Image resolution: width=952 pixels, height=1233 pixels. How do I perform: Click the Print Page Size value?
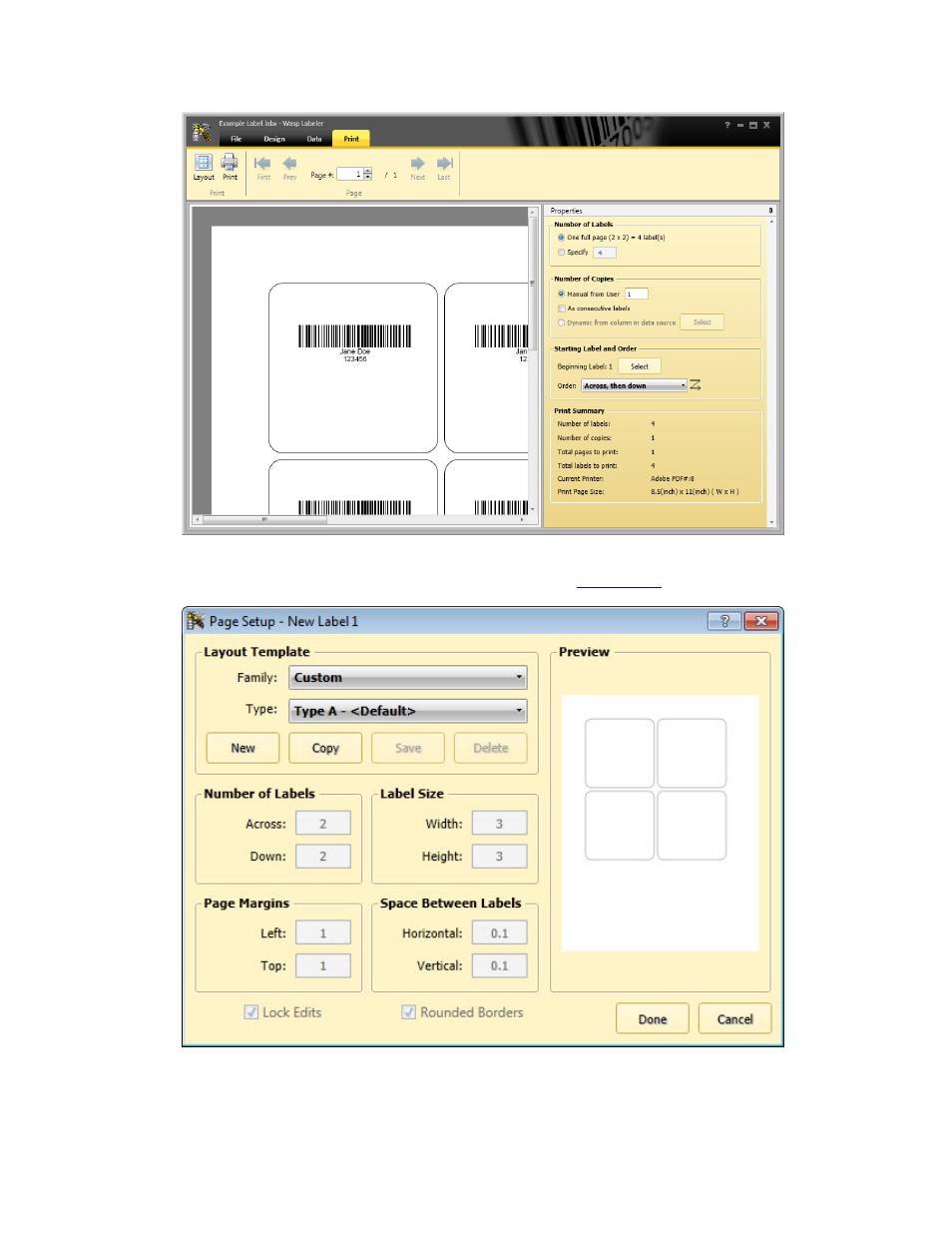[x=695, y=492]
